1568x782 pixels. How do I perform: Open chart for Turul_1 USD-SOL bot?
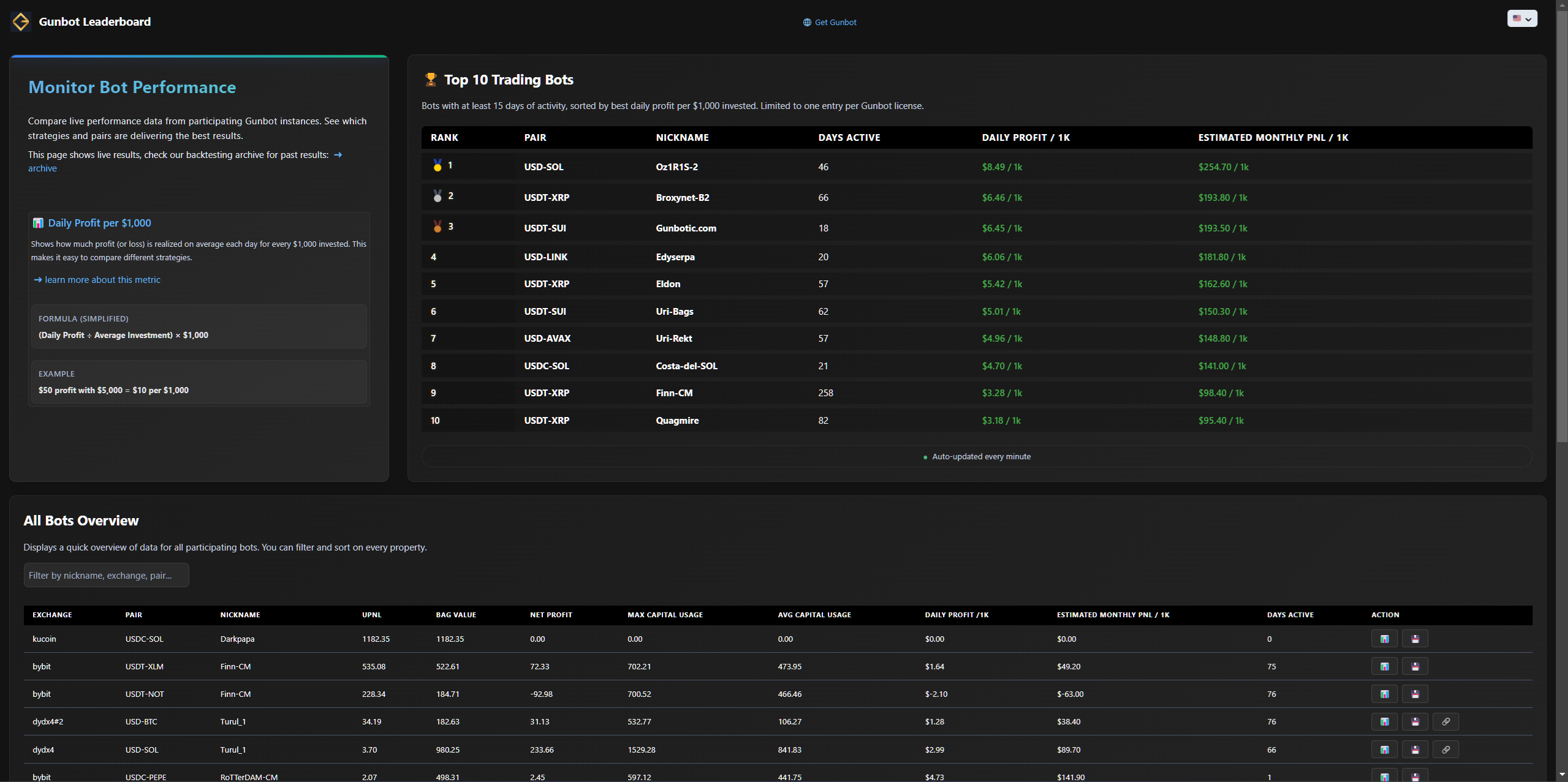[1384, 750]
